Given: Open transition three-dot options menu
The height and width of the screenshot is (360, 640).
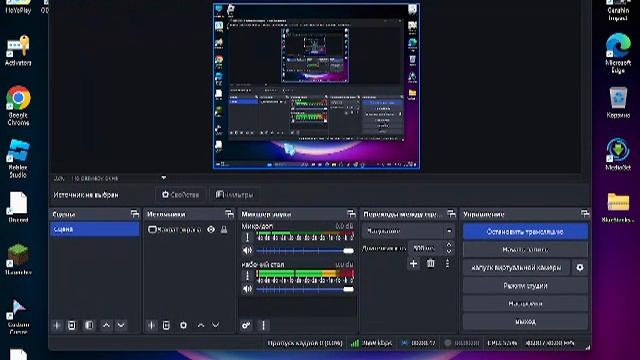Looking at the screenshot, I should (448, 264).
